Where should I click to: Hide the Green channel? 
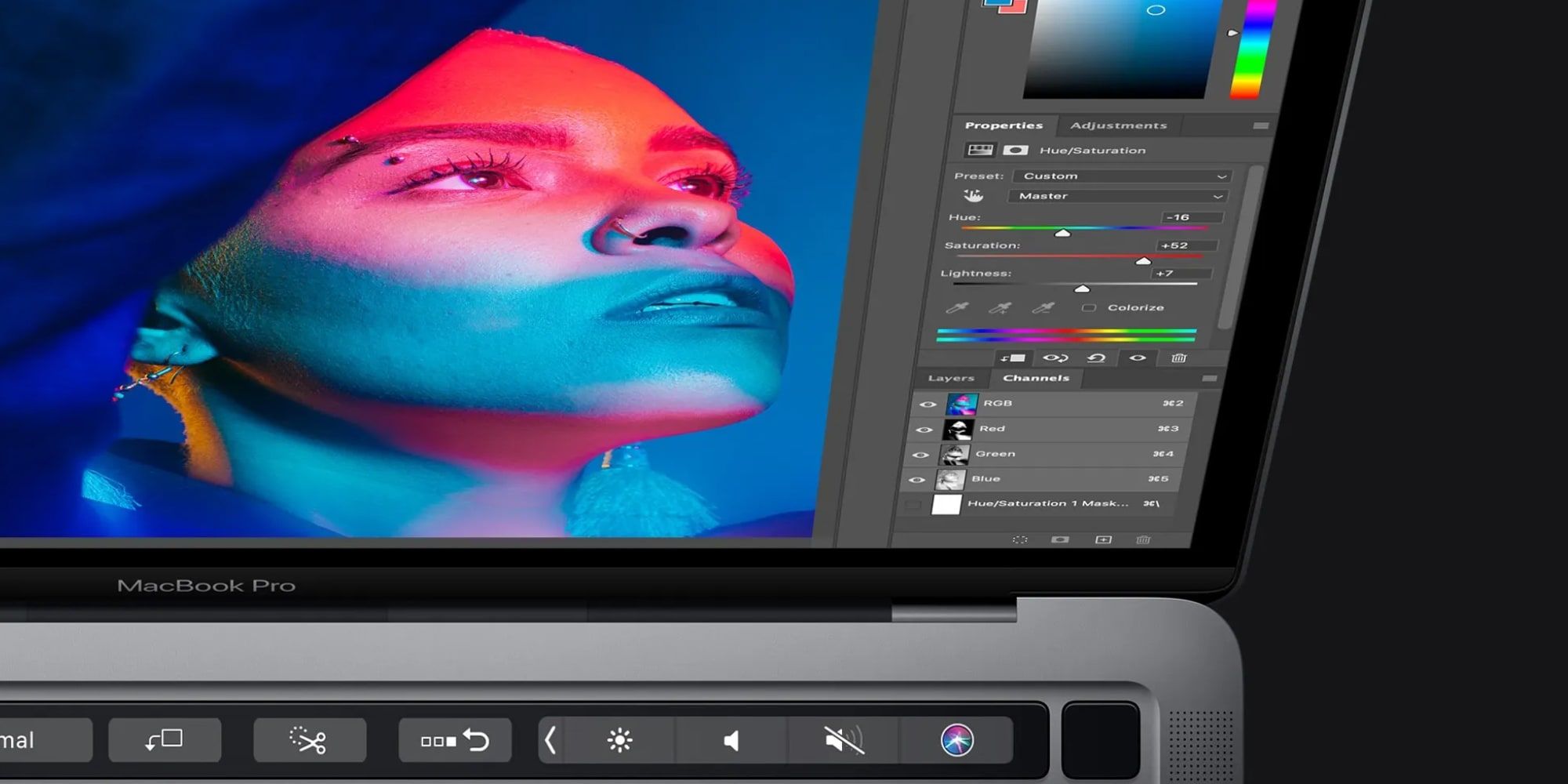[x=920, y=455]
